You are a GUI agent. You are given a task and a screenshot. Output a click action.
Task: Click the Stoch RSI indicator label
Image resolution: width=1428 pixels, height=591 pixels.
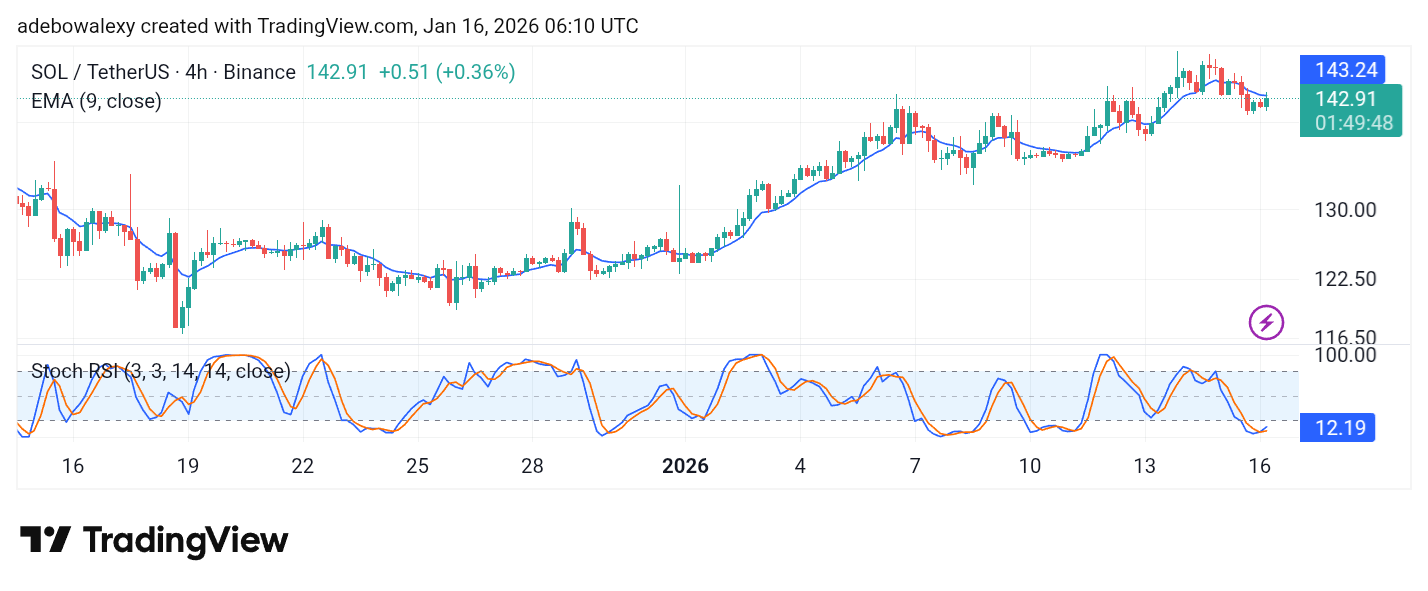[161, 372]
